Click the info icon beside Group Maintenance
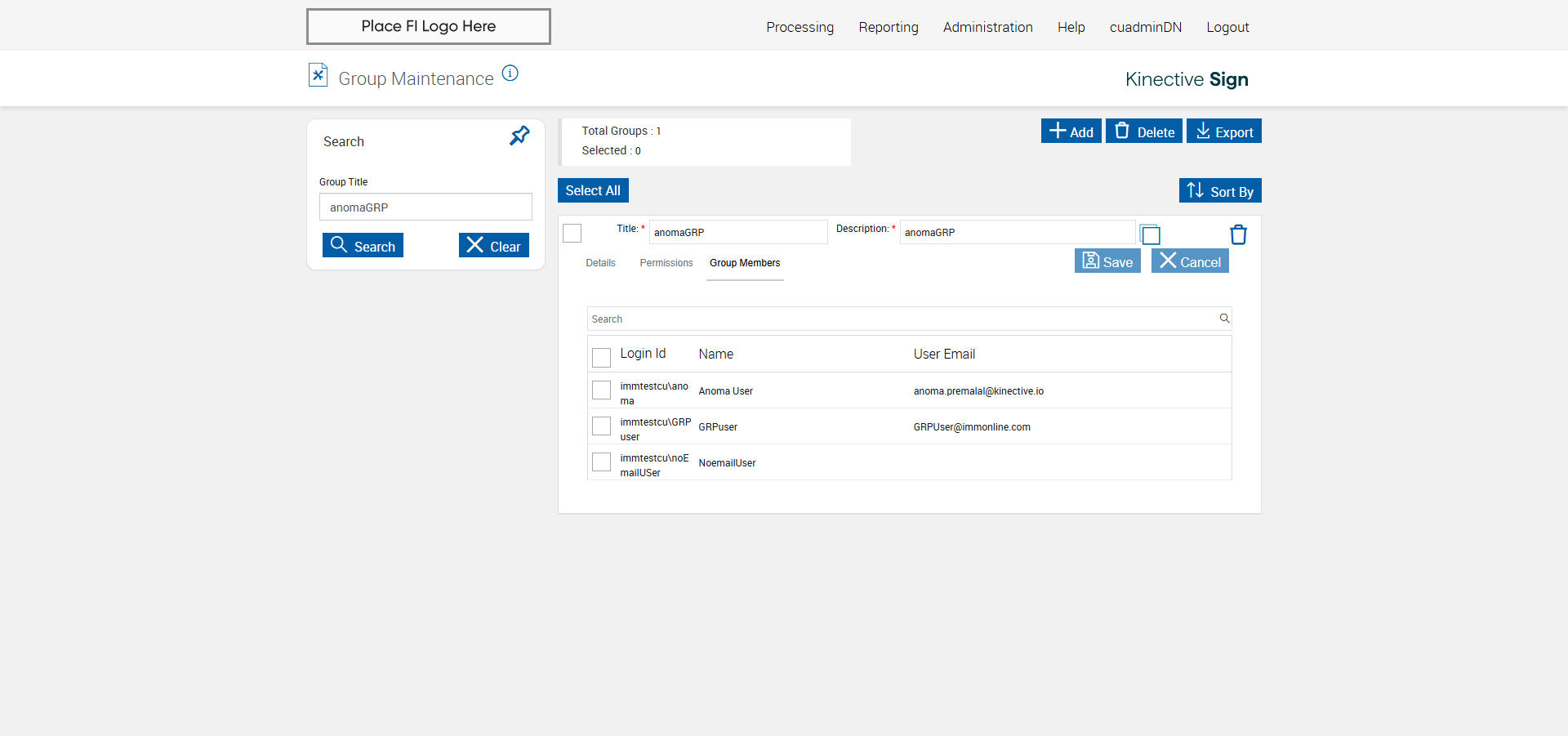1568x736 pixels. pyautogui.click(x=510, y=74)
